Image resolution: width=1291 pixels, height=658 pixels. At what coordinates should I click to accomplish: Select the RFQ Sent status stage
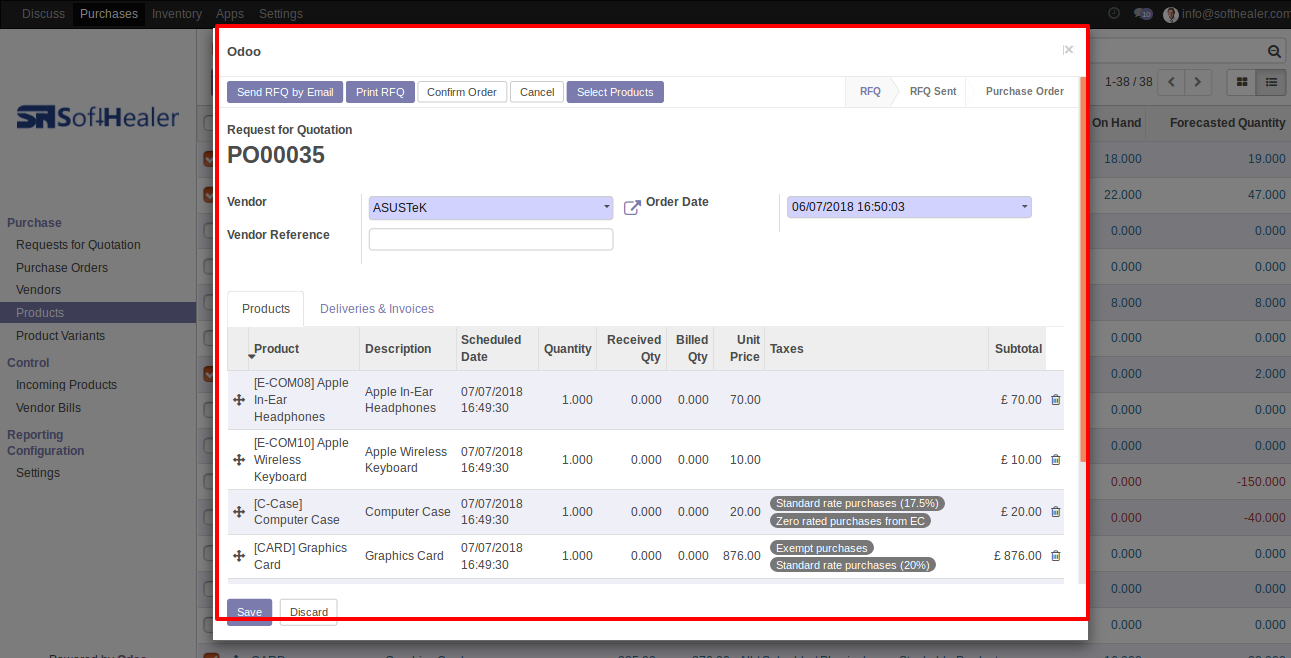(932, 91)
